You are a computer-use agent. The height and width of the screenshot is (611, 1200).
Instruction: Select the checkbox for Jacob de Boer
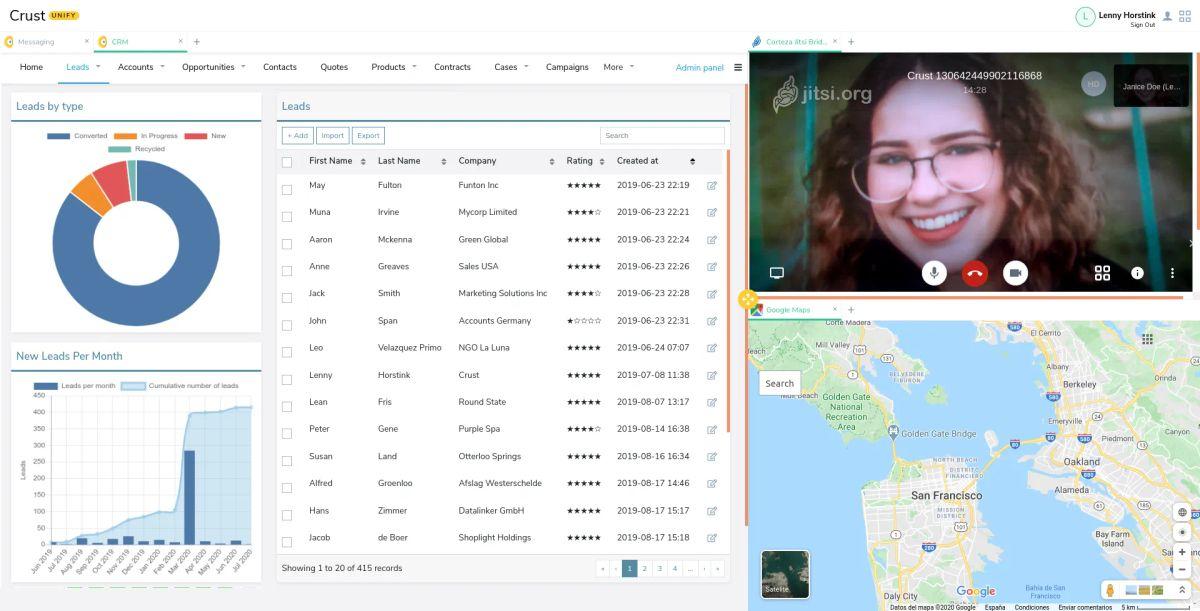tap(287, 541)
